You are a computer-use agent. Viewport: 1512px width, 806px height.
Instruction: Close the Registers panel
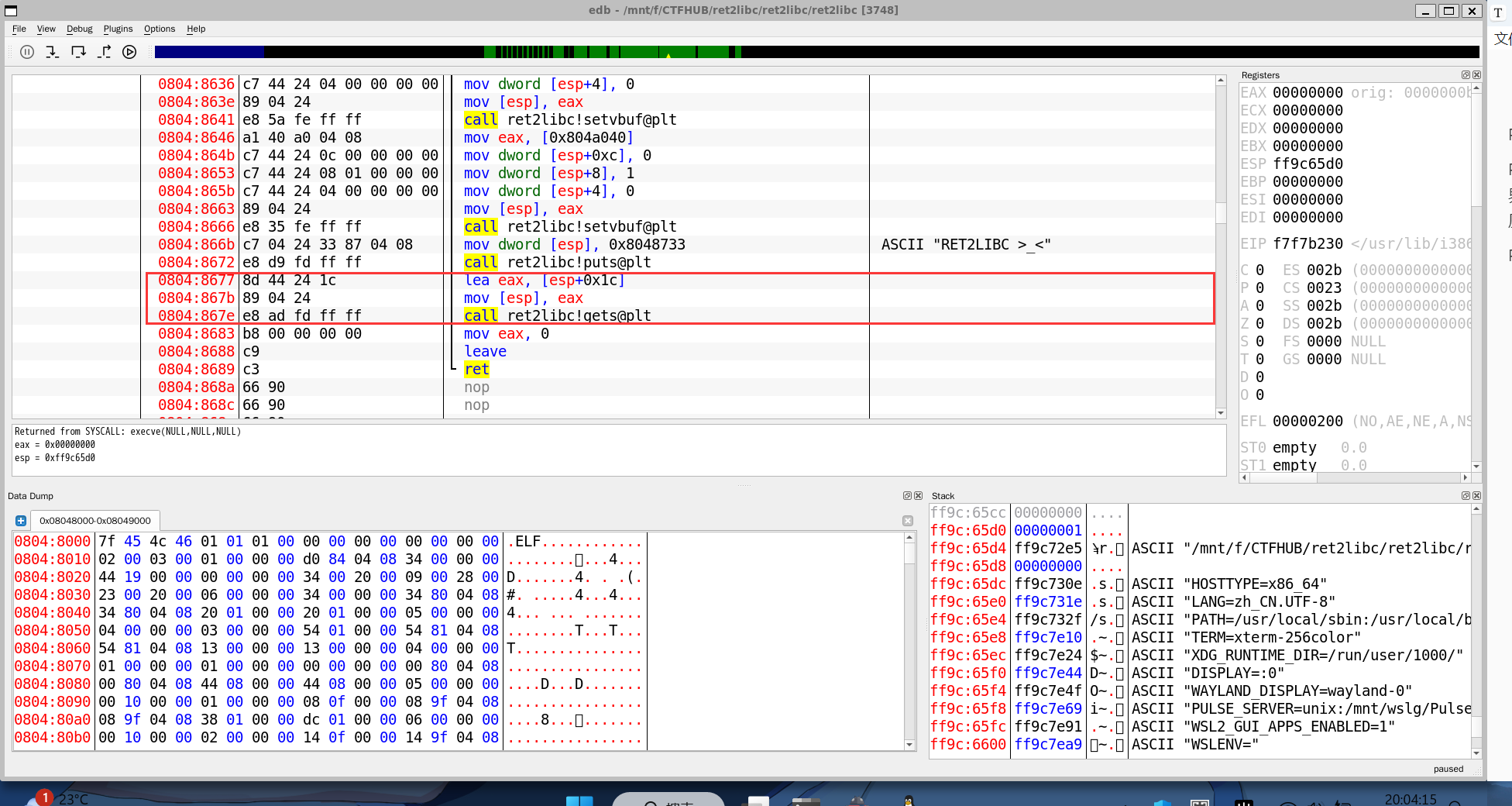(1476, 75)
